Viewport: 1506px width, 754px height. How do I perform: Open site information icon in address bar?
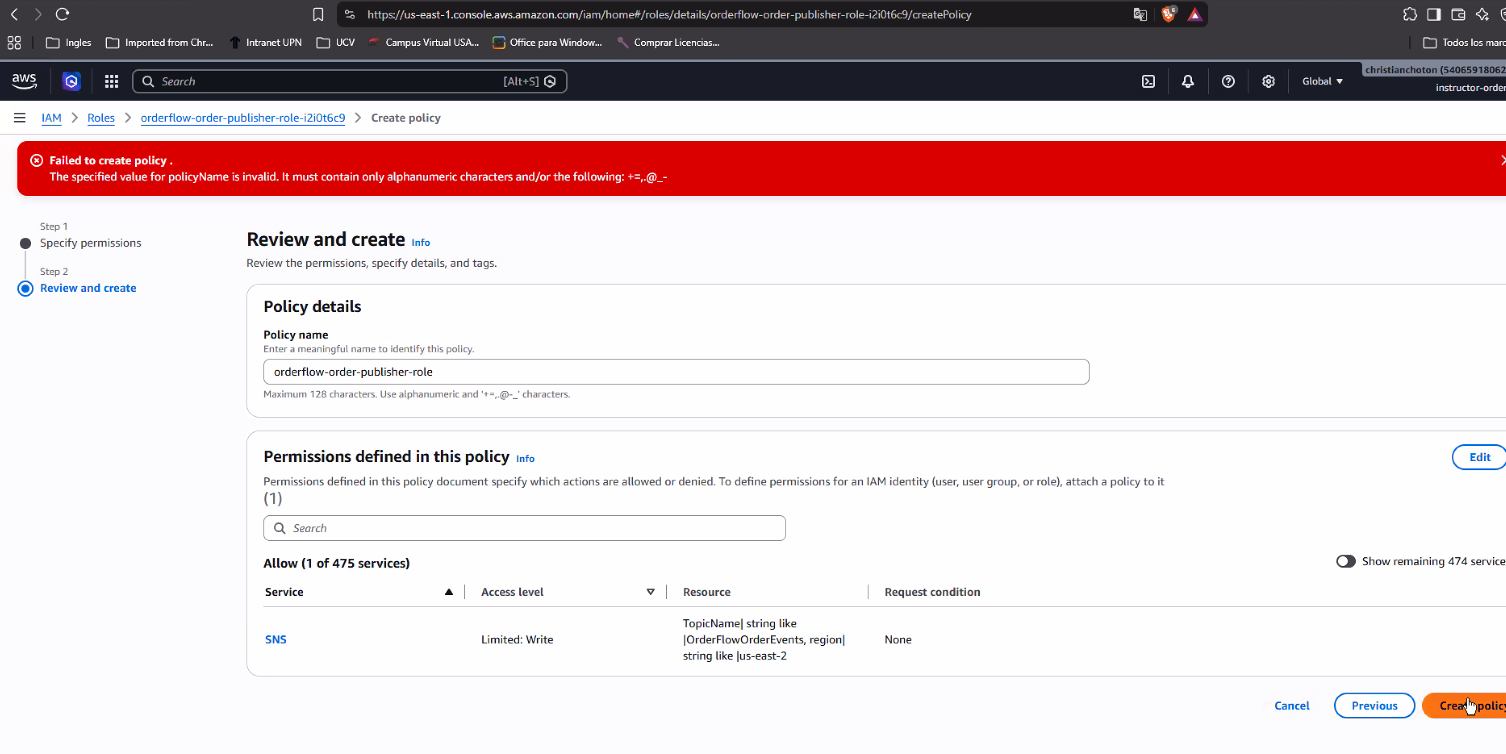[x=349, y=15]
